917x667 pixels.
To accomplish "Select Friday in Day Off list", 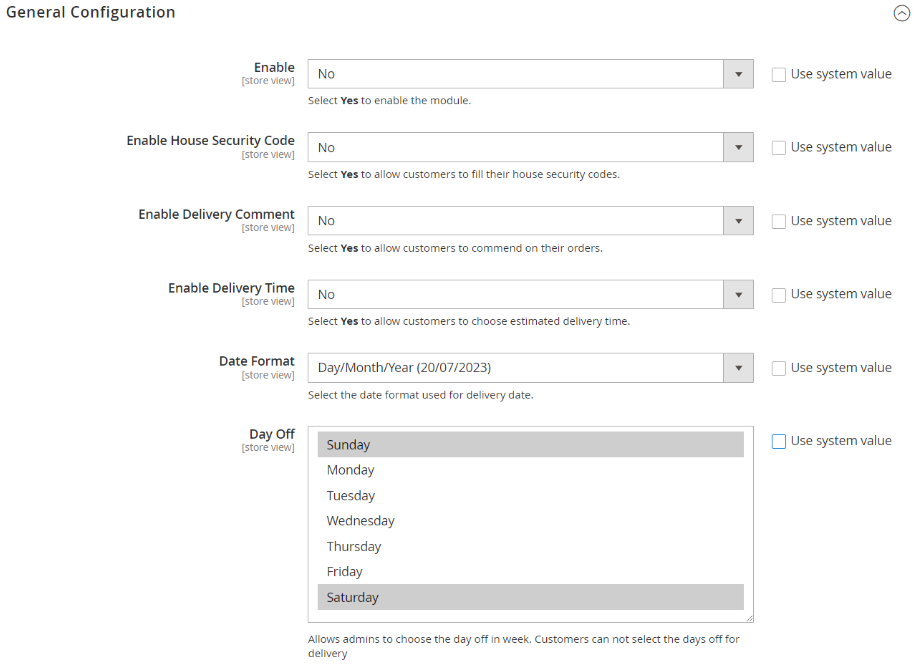I will 530,572.
